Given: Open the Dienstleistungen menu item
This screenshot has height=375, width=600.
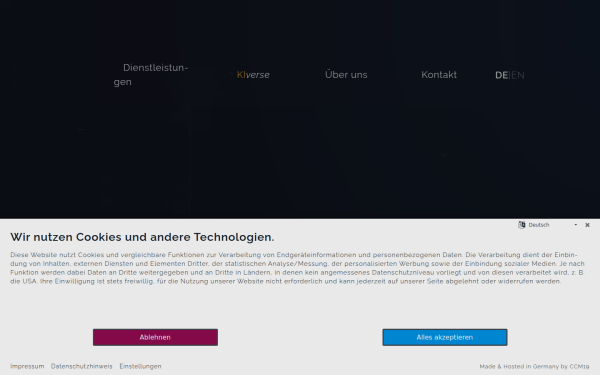Looking at the screenshot, I should [x=151, y=75].
